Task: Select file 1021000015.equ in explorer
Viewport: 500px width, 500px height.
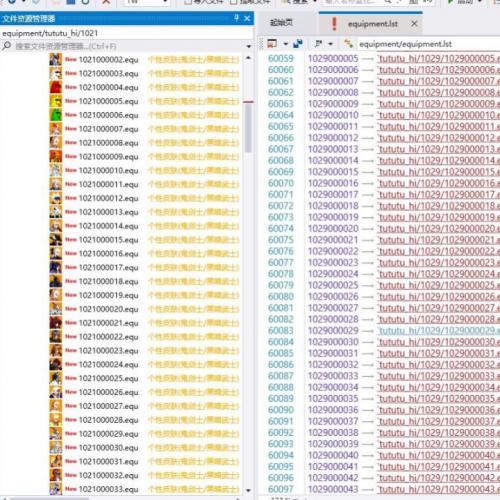Action: (108, 240)
